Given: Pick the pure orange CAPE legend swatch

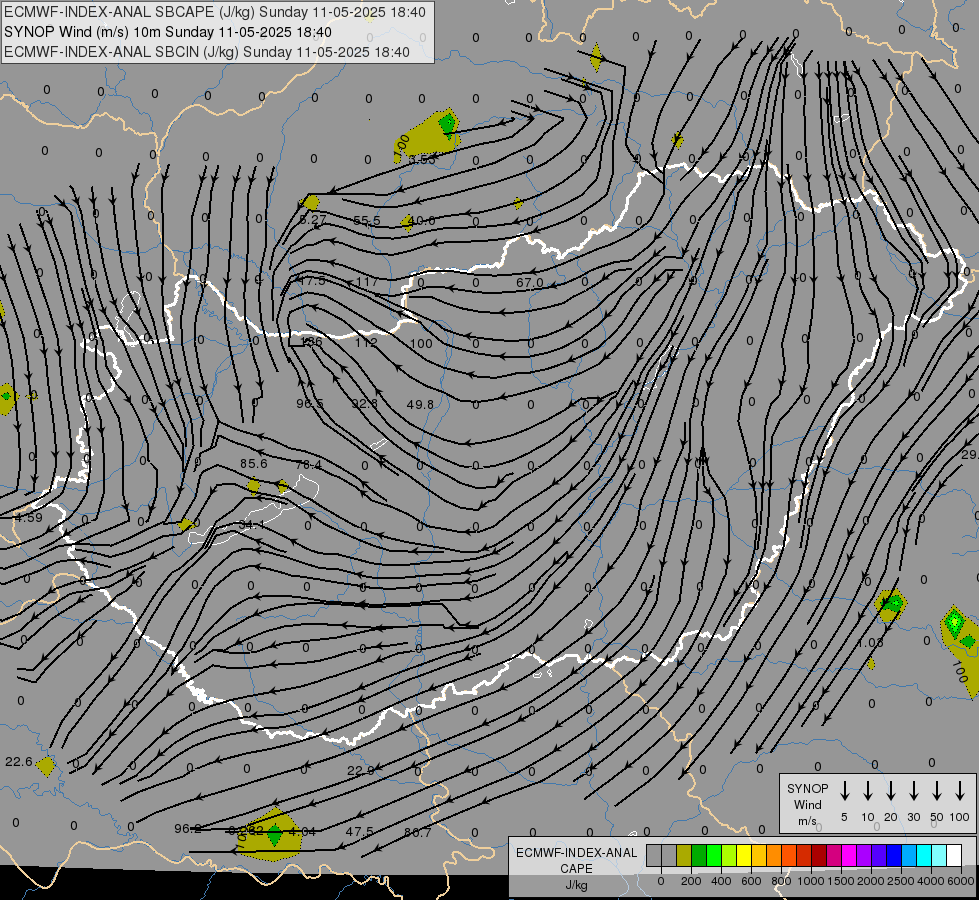Looking at the screenshot, I should (x=774, y=855).
